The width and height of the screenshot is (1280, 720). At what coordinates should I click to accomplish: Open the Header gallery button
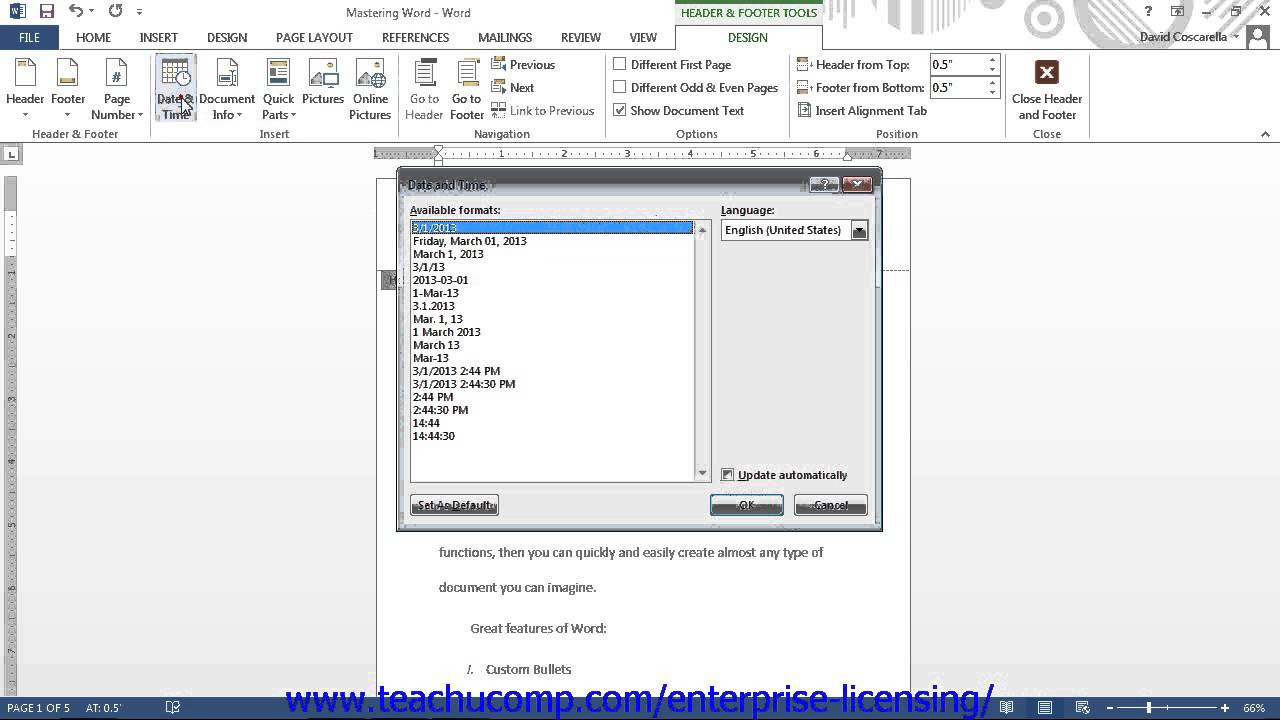pos(25,89)
